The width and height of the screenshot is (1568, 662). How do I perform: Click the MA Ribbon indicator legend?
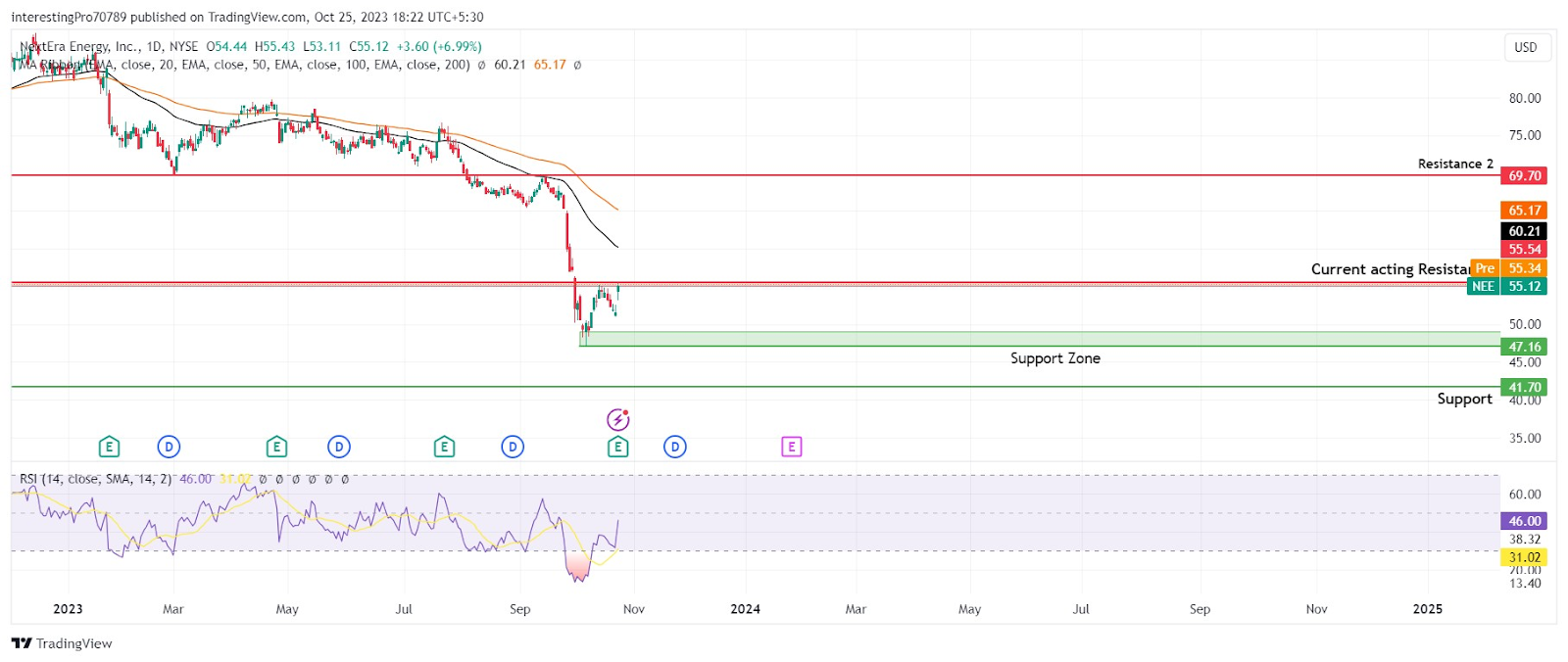244,65
